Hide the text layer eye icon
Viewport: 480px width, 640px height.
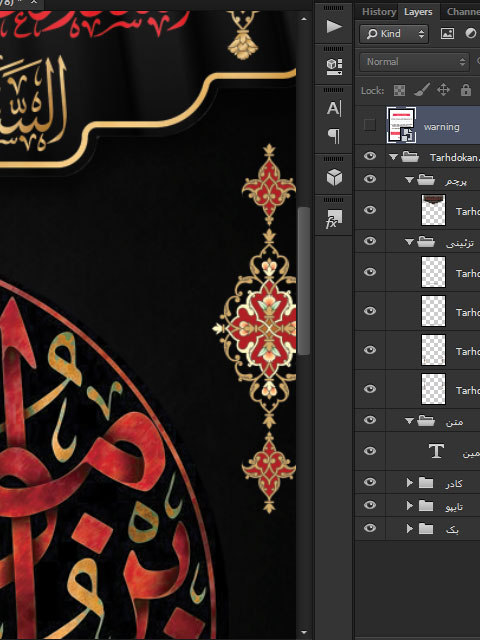pyautogui.click(x=370, y=451)
